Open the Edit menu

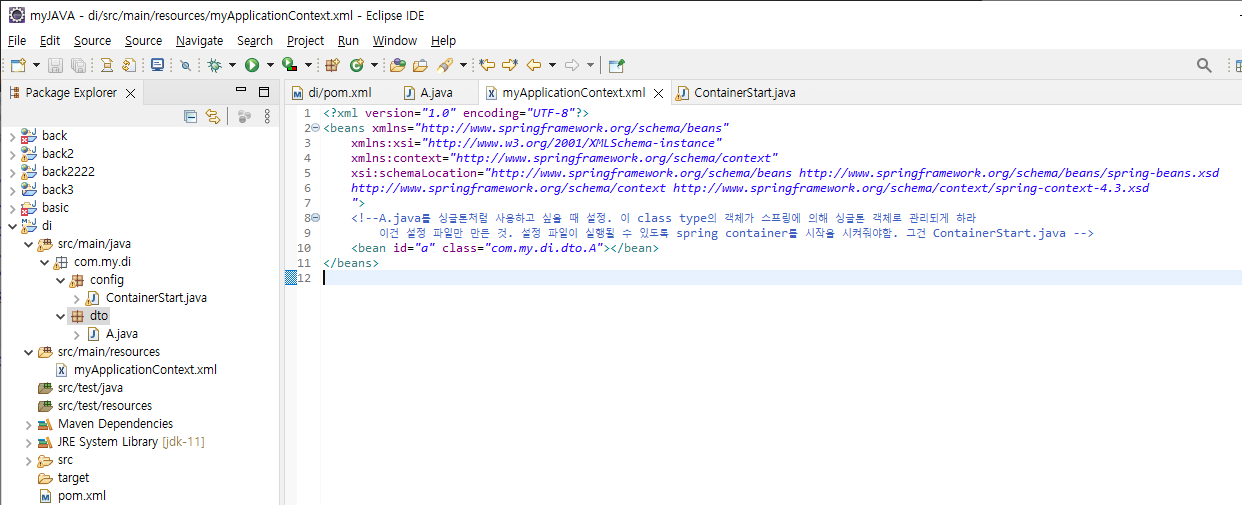50,40
